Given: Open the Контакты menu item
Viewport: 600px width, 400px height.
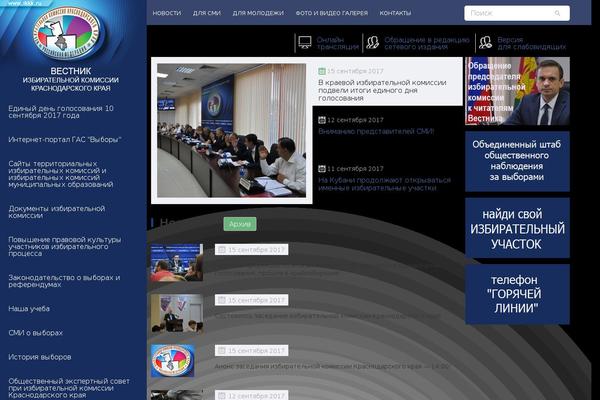Looking at the screenshot, I should [x=395, y=13].
